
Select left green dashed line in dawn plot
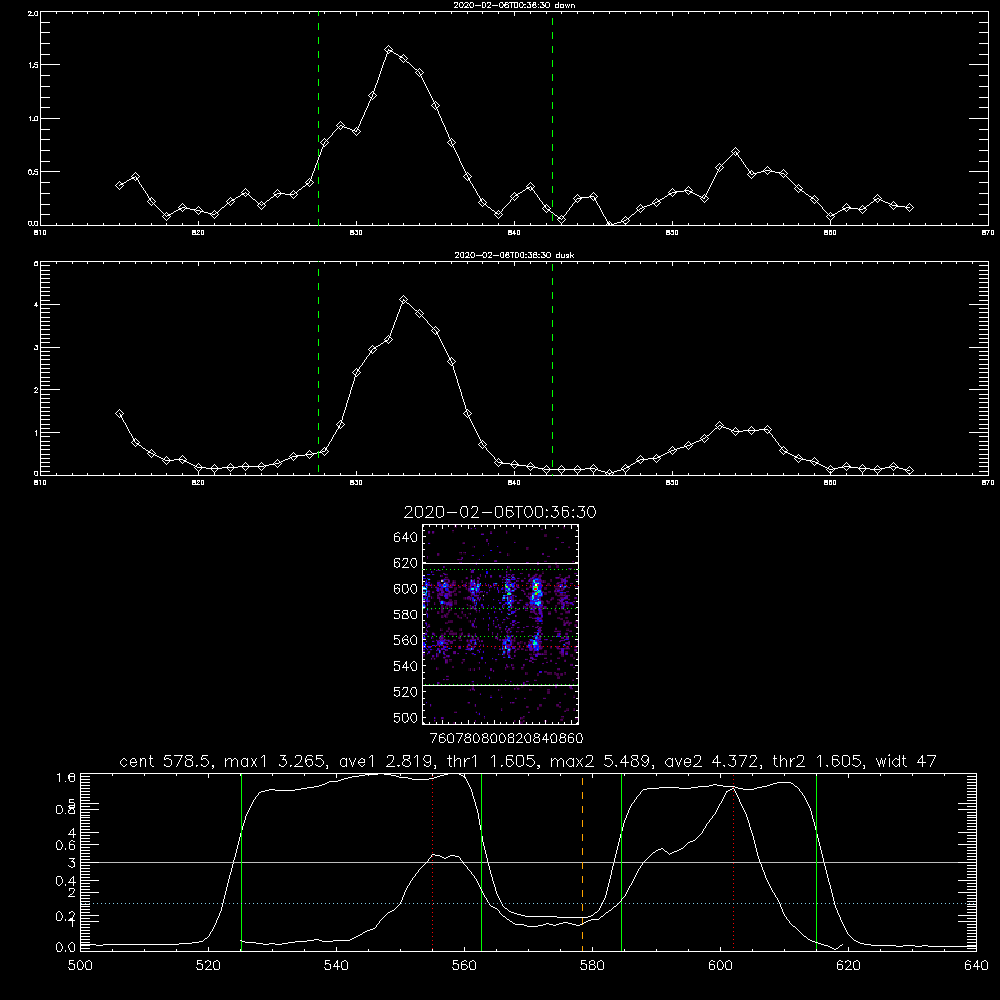tap(318, 119)
